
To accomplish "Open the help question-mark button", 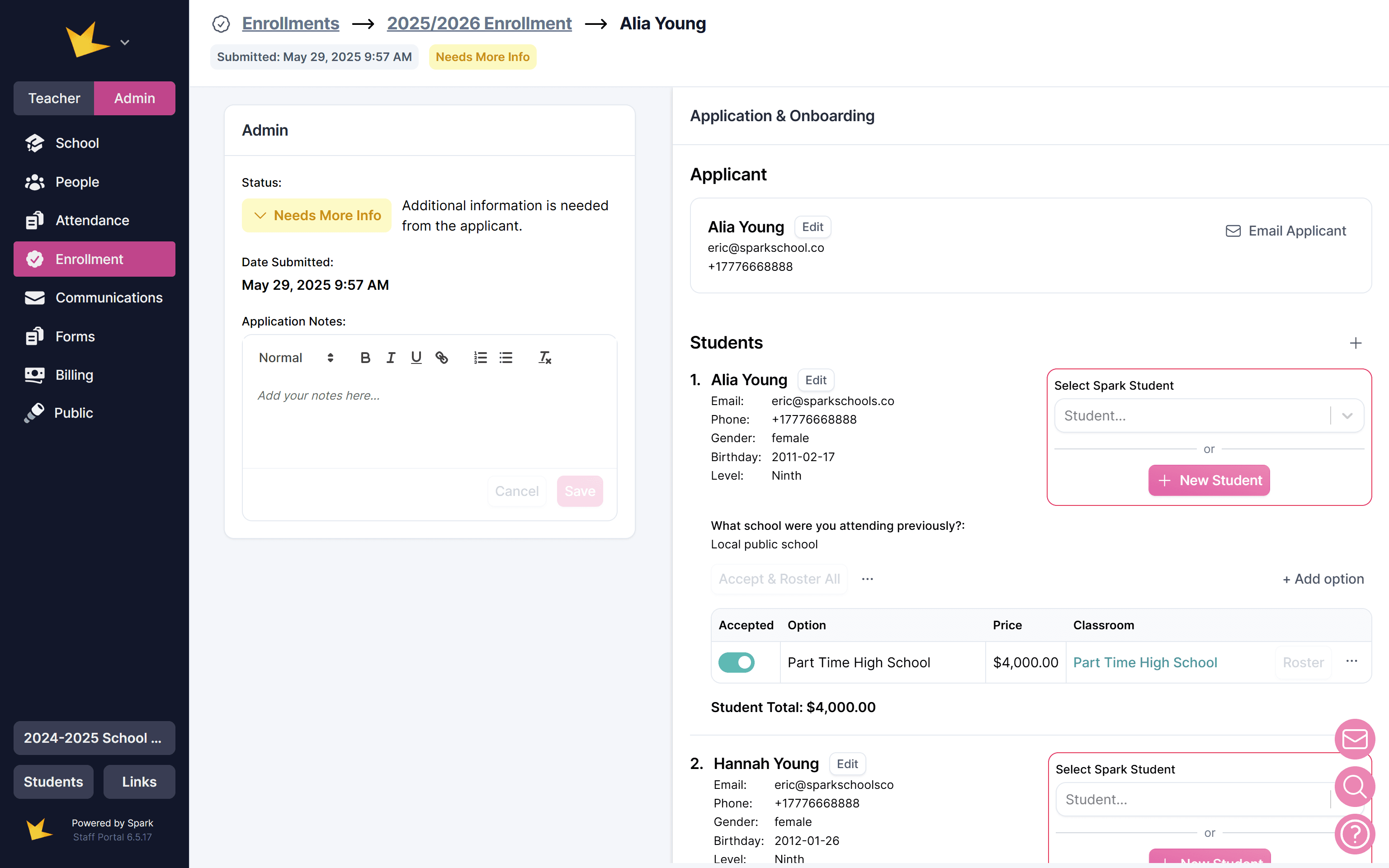I will pos(1355,834).
